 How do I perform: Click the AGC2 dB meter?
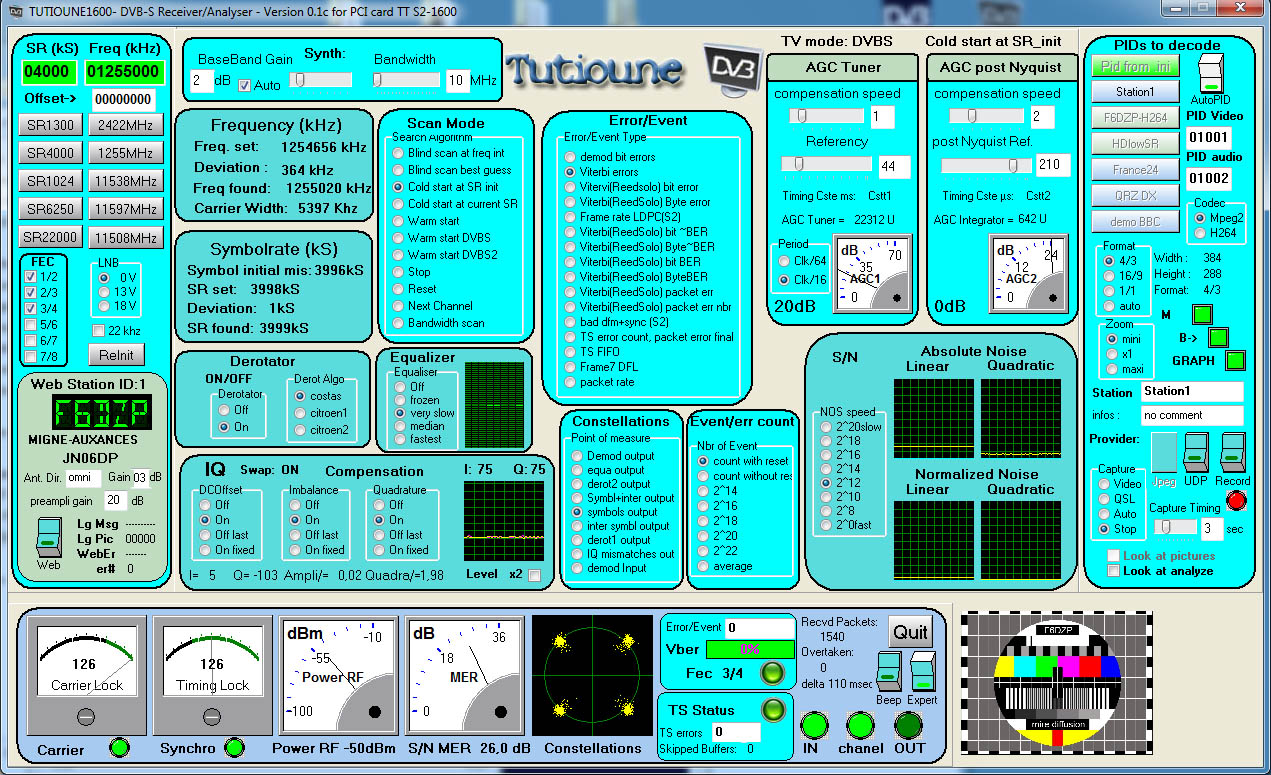[x=1029, y=273]
